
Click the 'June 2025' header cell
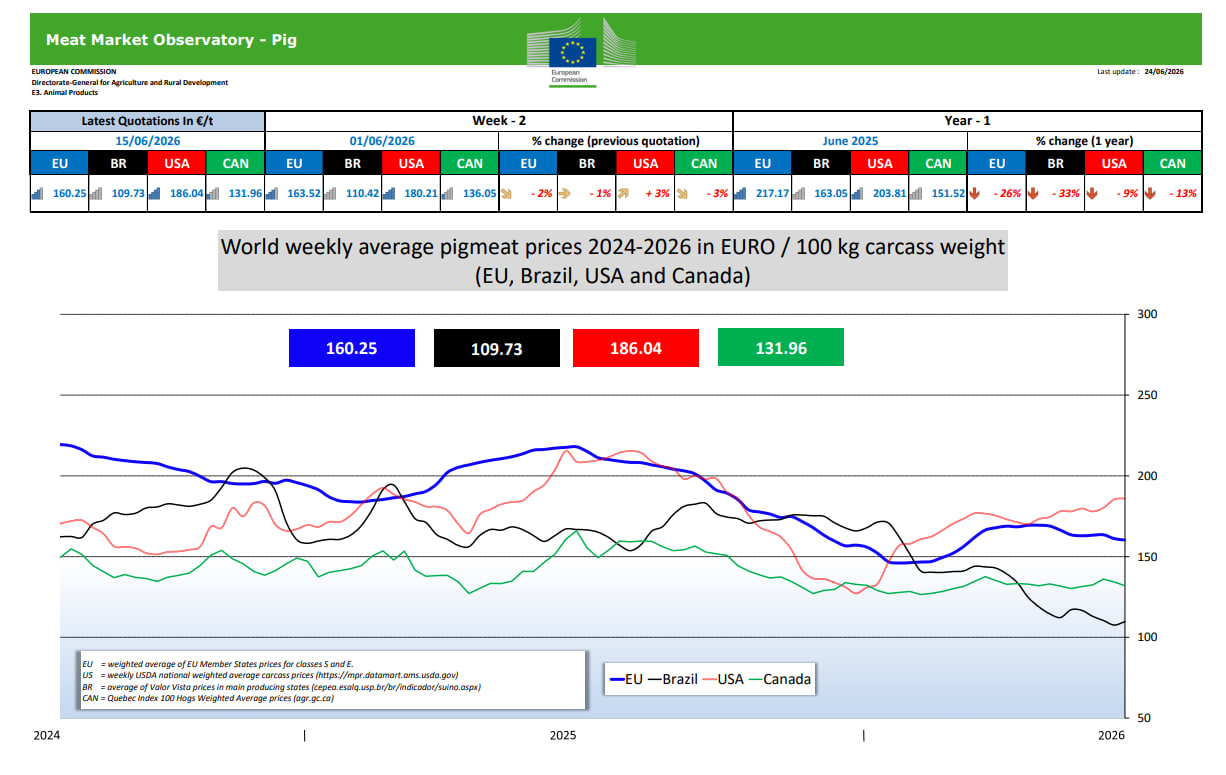pos(850,141)
